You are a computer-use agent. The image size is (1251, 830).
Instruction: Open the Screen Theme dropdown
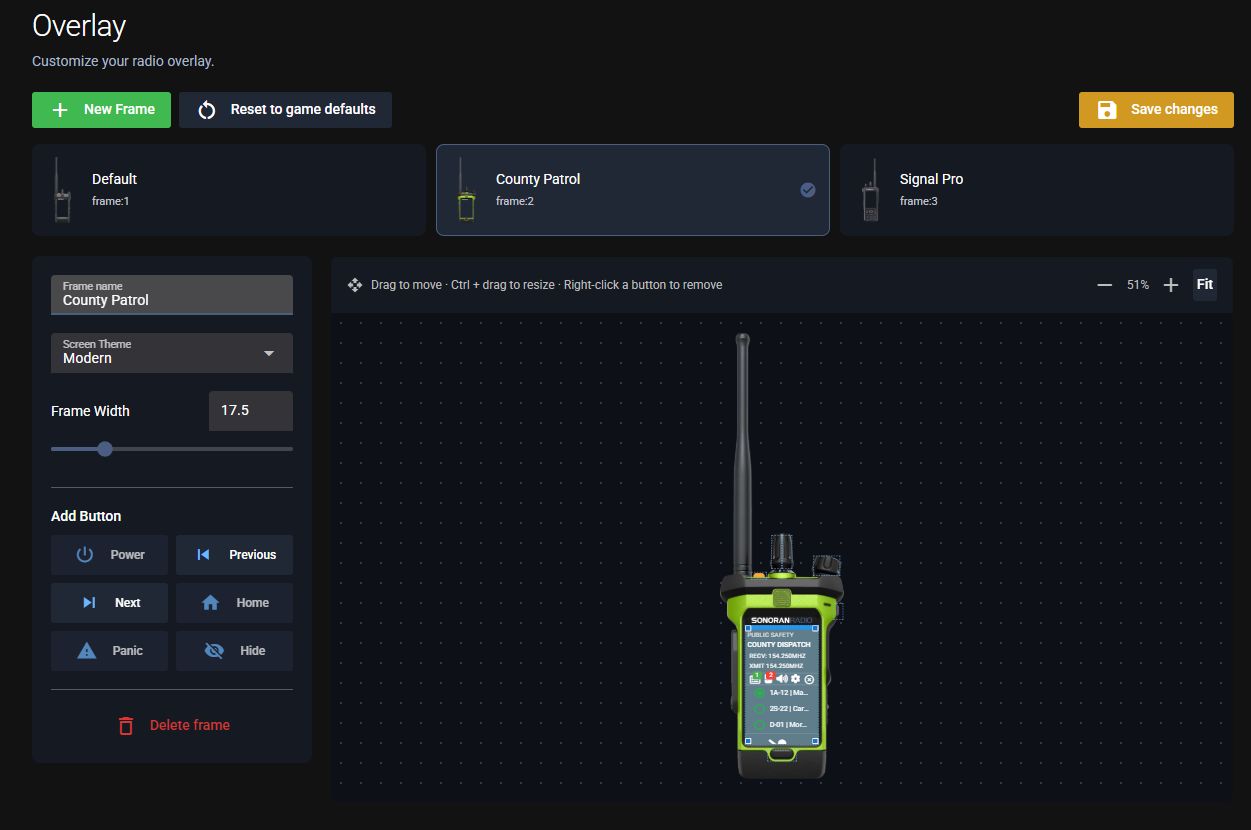coord(172,353)
